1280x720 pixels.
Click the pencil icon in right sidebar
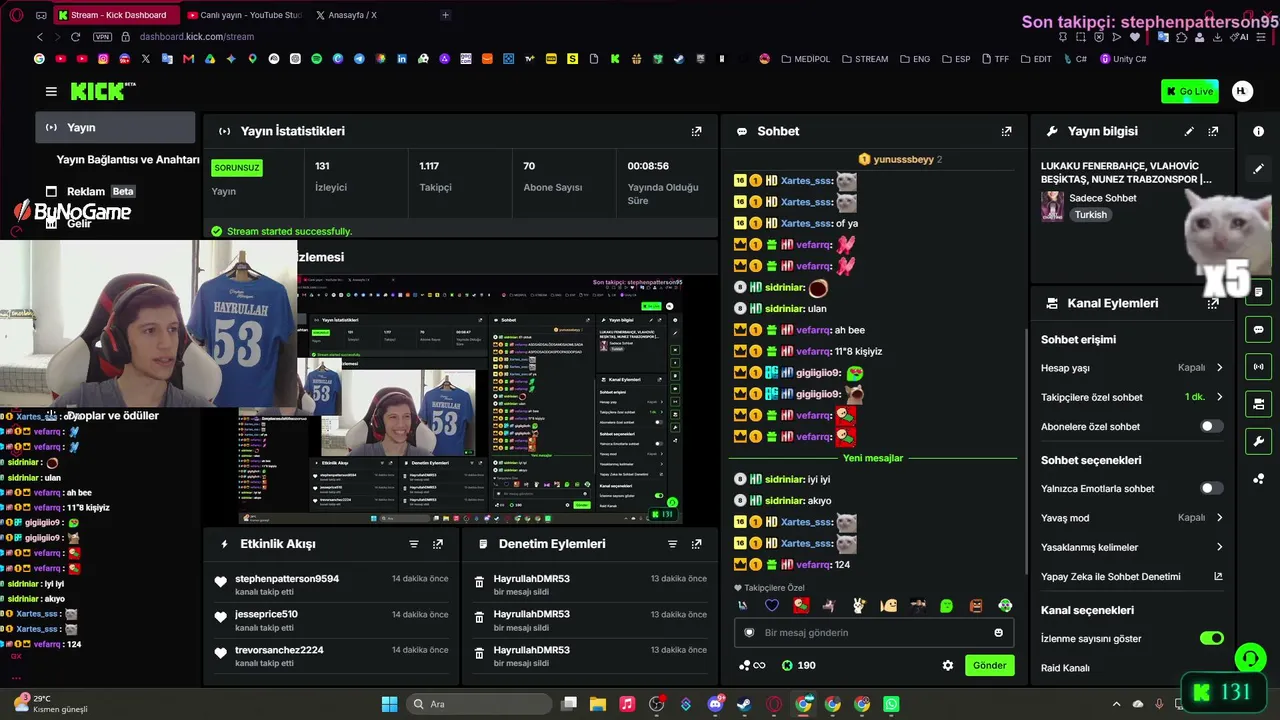1258,169
